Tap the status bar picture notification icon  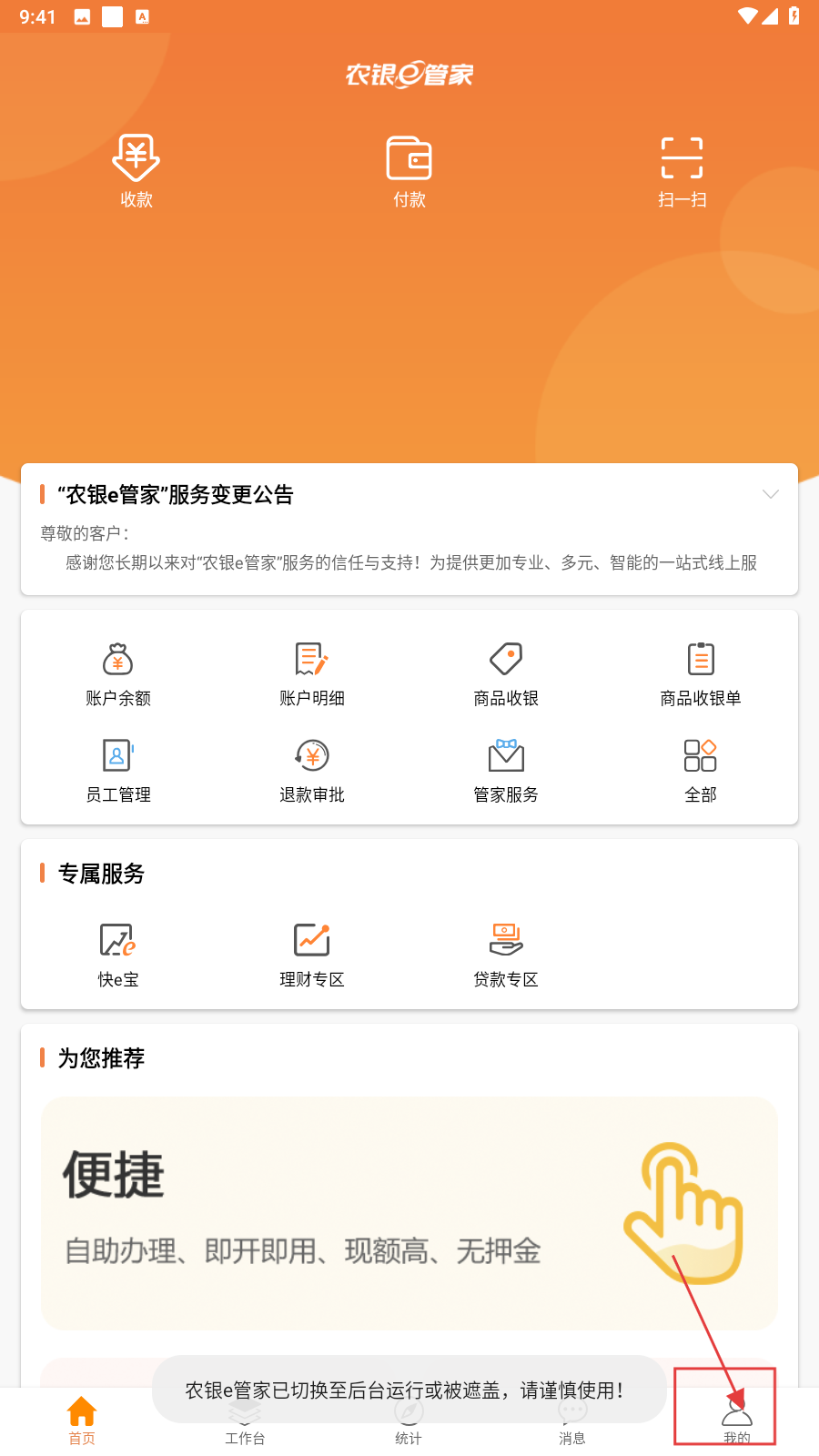coord(82,16)
